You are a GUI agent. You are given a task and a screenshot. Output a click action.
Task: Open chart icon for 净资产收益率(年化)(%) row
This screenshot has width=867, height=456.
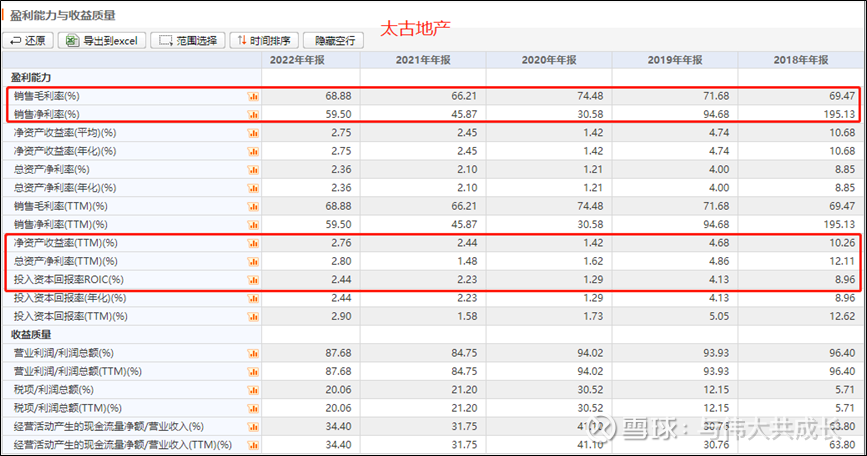253,151
